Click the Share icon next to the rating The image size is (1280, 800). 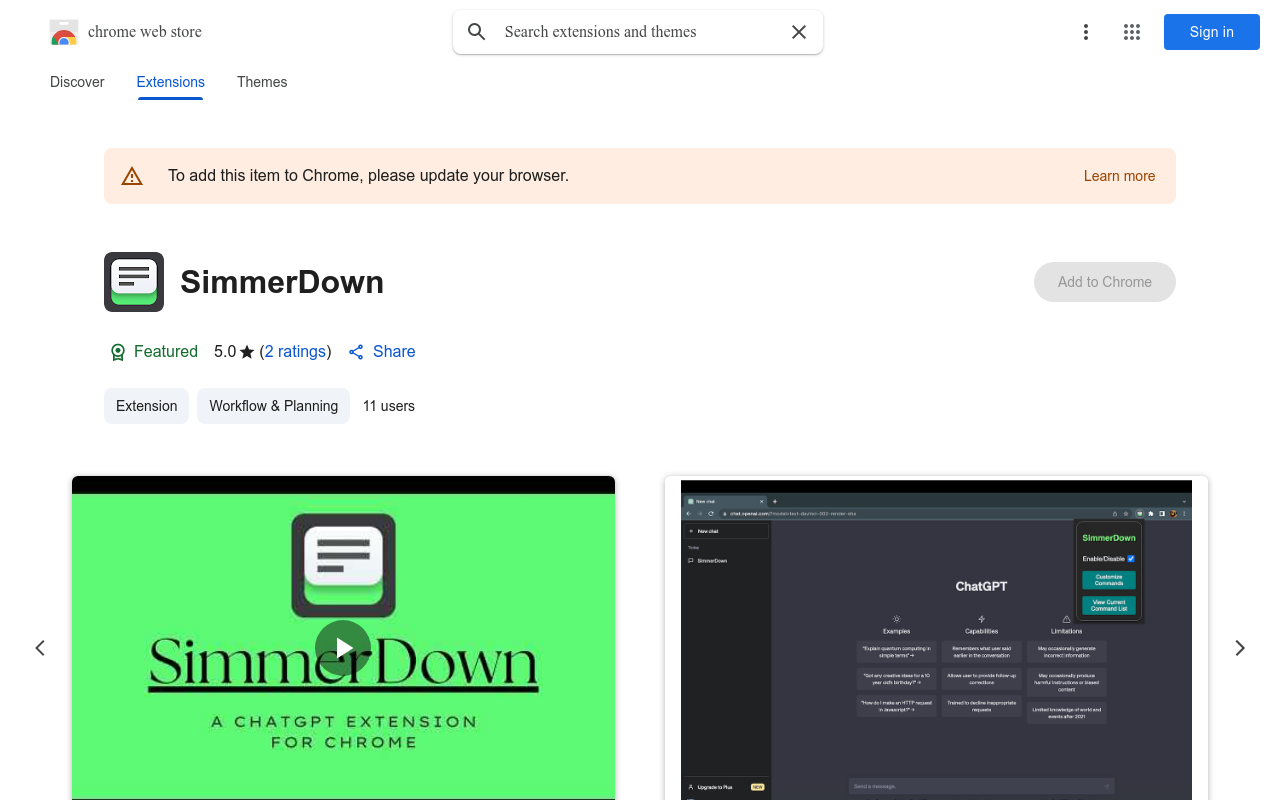click(356, 351)
